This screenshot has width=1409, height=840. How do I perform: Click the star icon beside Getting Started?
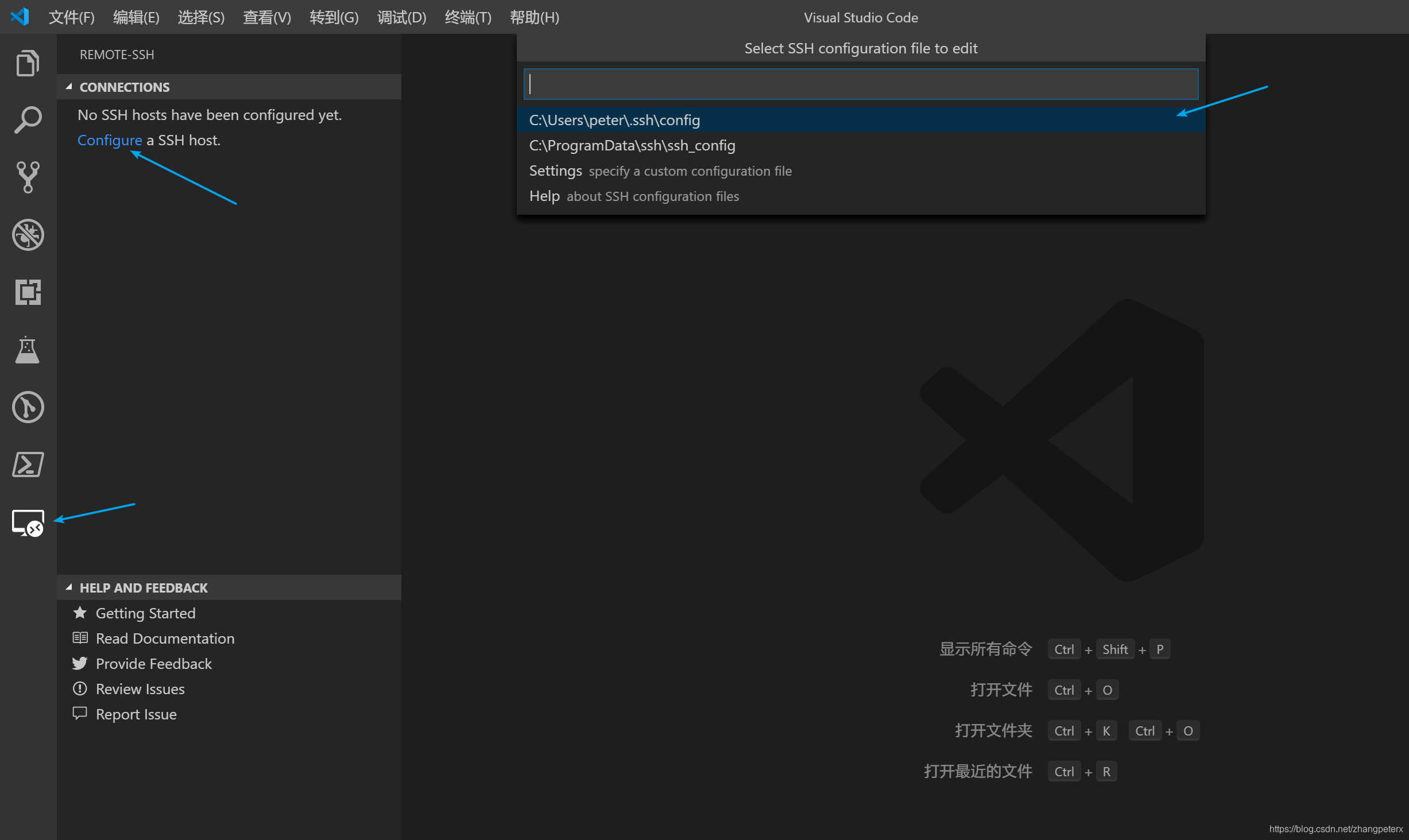coord(80,613)
